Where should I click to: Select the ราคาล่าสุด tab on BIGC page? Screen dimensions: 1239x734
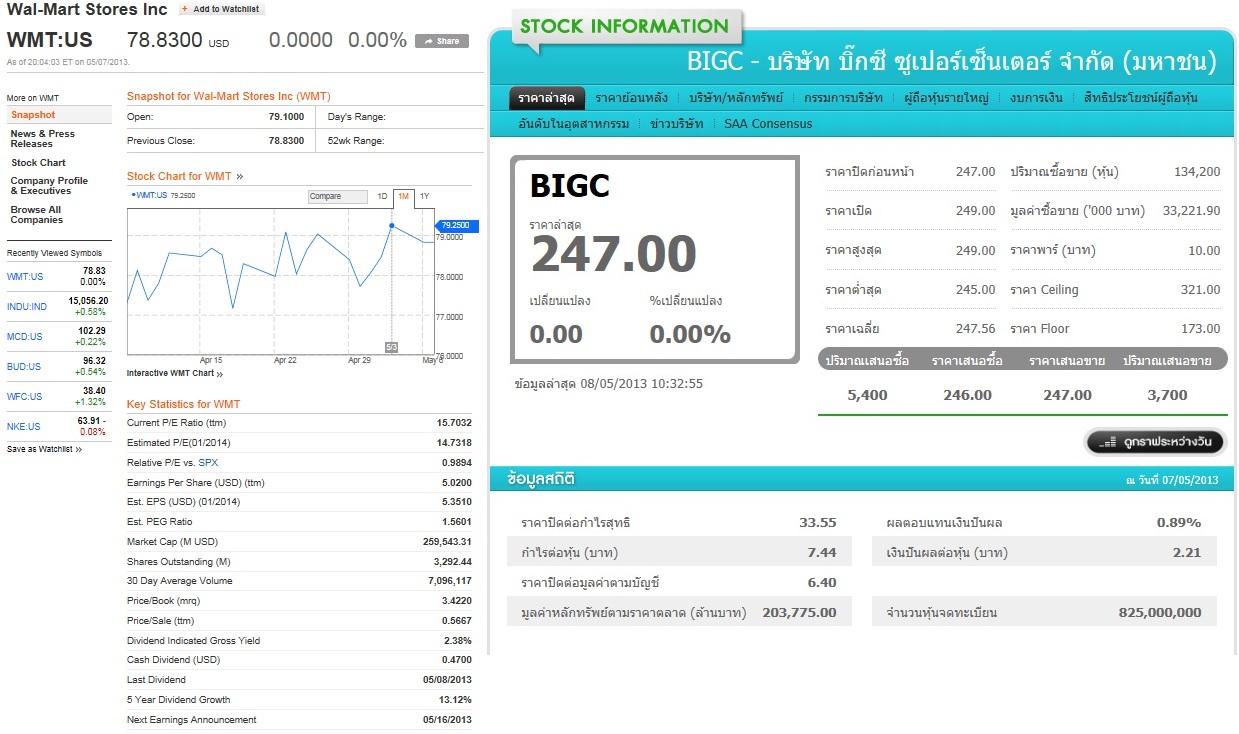[546, 98]
